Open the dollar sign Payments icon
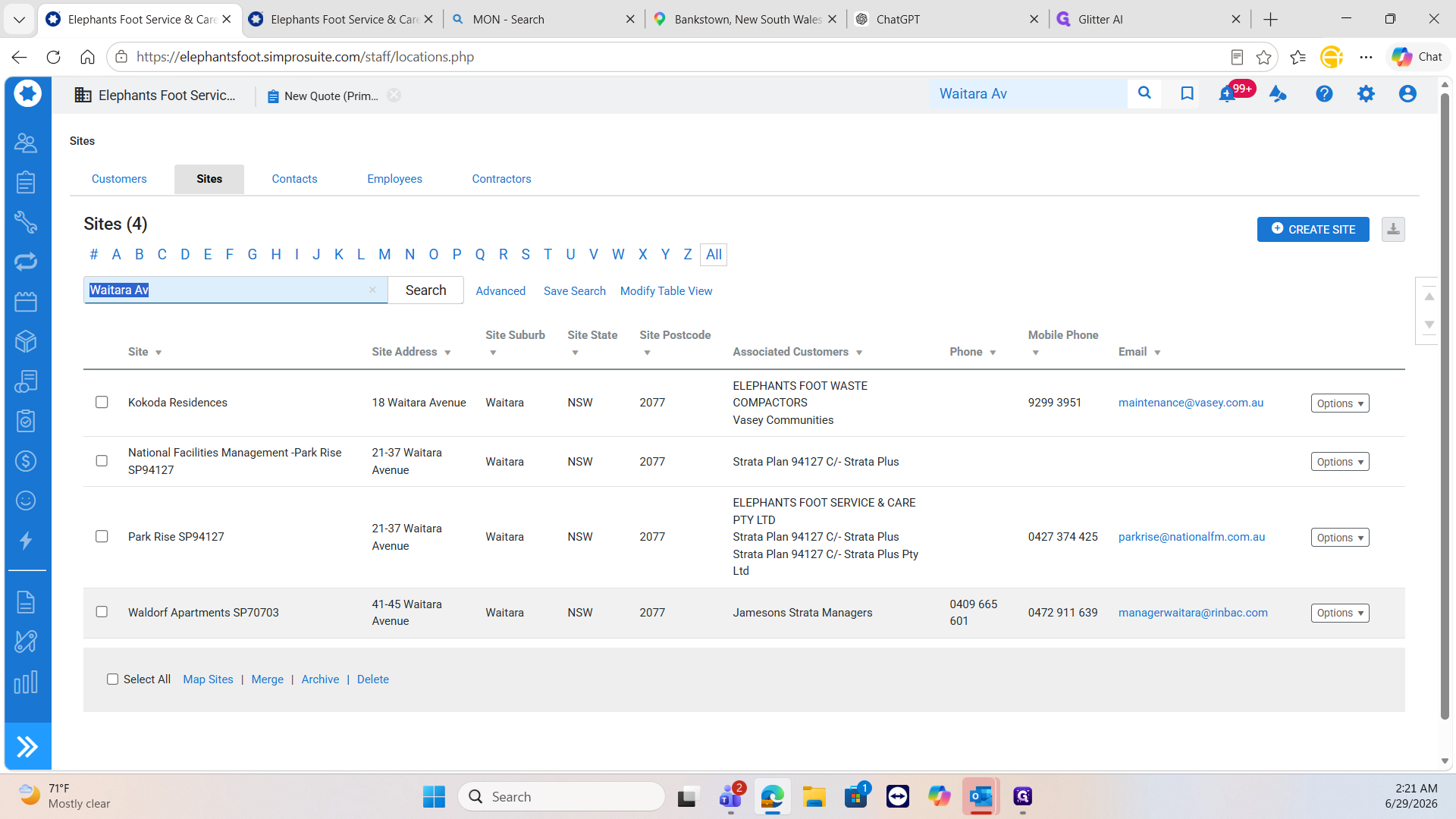This screenshot has height=819, width=1456. tap(26, 461)
